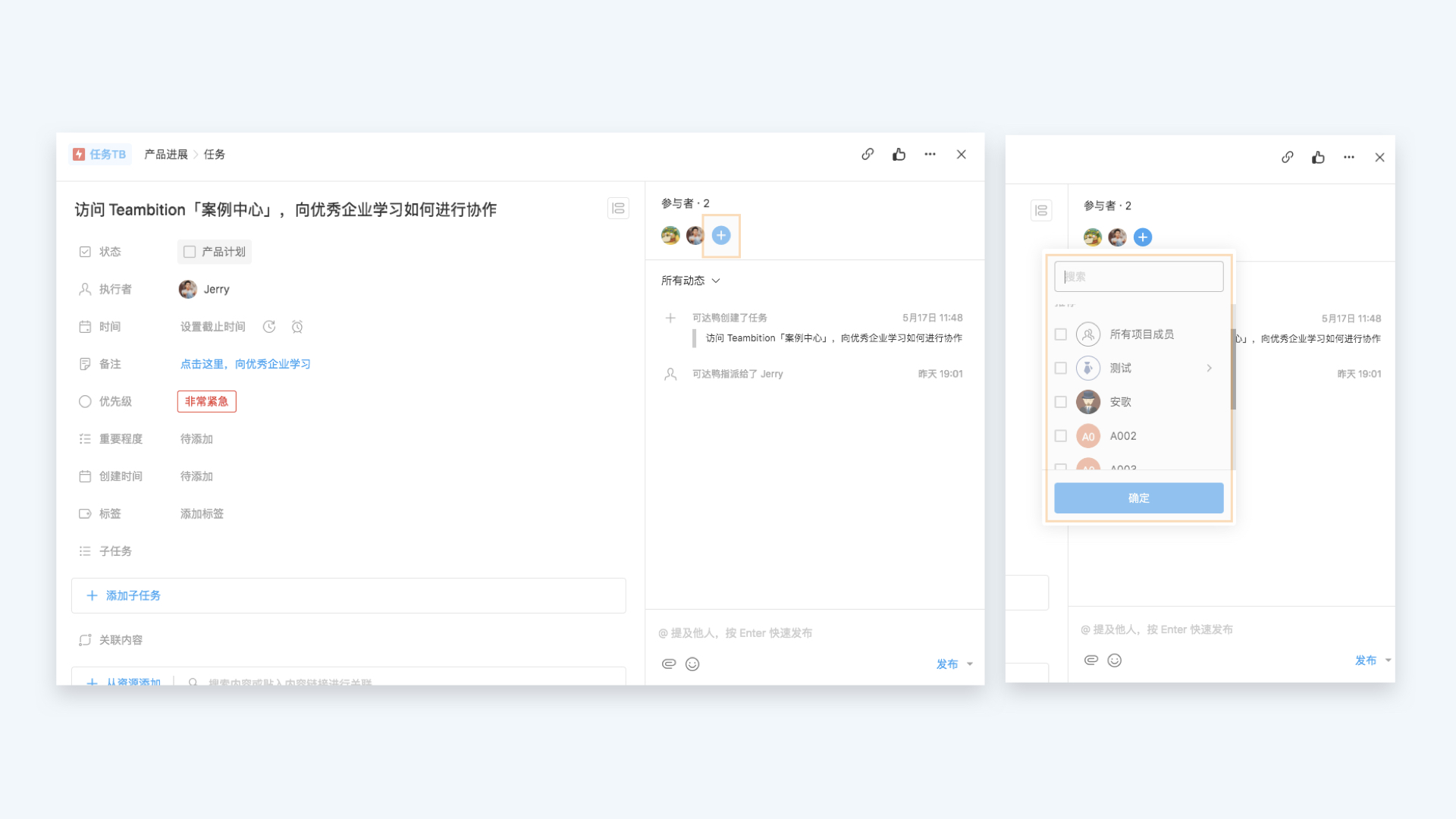The image size is (1456, 819).
Task: Click 发布 publish in left window
Action: 947,664
